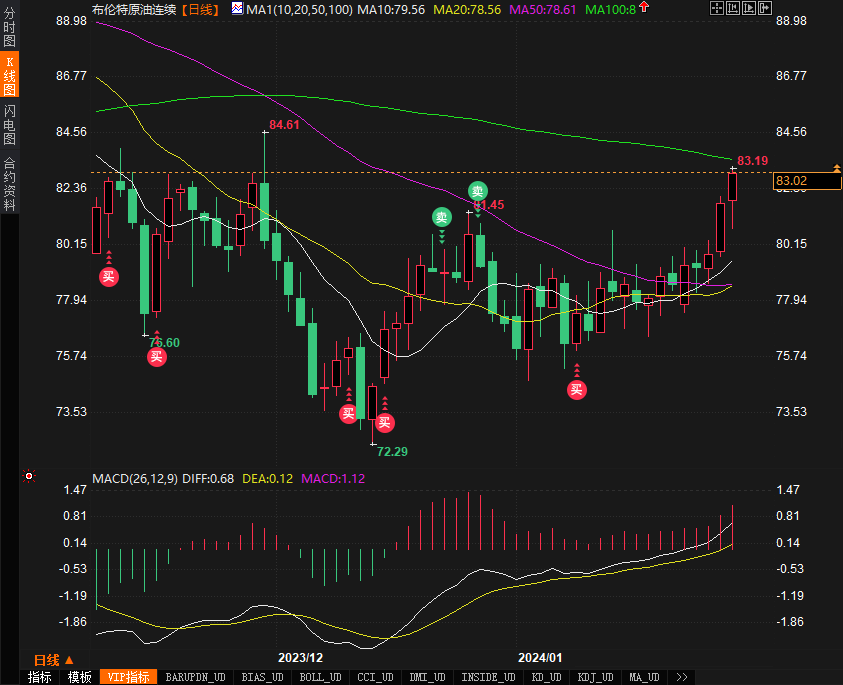Click the buy marker below 76.60 low
The height and width of the screenshot is (685, 843).
click(x=157, y=357)
